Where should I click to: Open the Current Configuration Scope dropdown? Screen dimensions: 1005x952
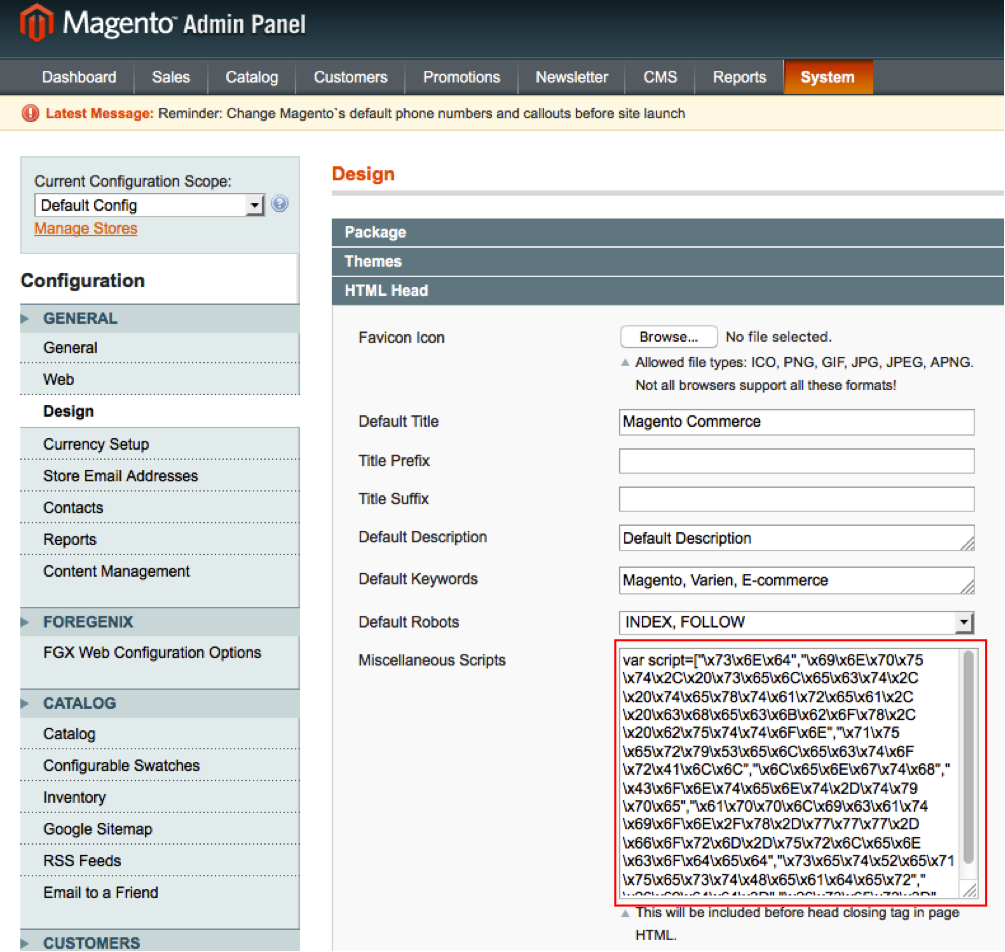(149, 205)
